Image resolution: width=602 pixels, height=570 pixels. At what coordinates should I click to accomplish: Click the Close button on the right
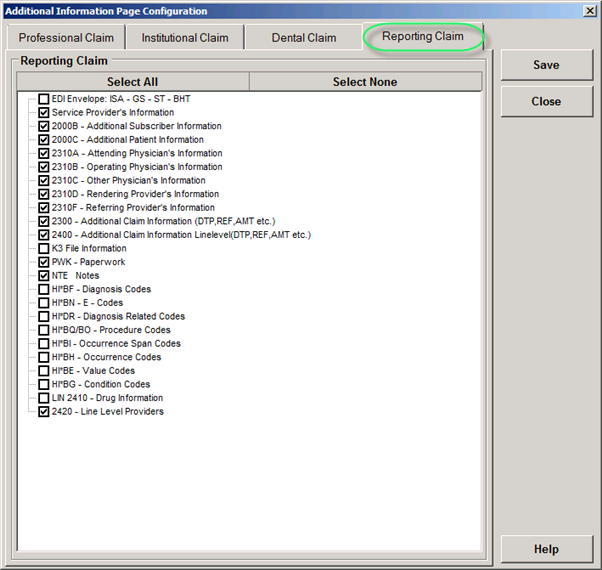pos(546,101)
